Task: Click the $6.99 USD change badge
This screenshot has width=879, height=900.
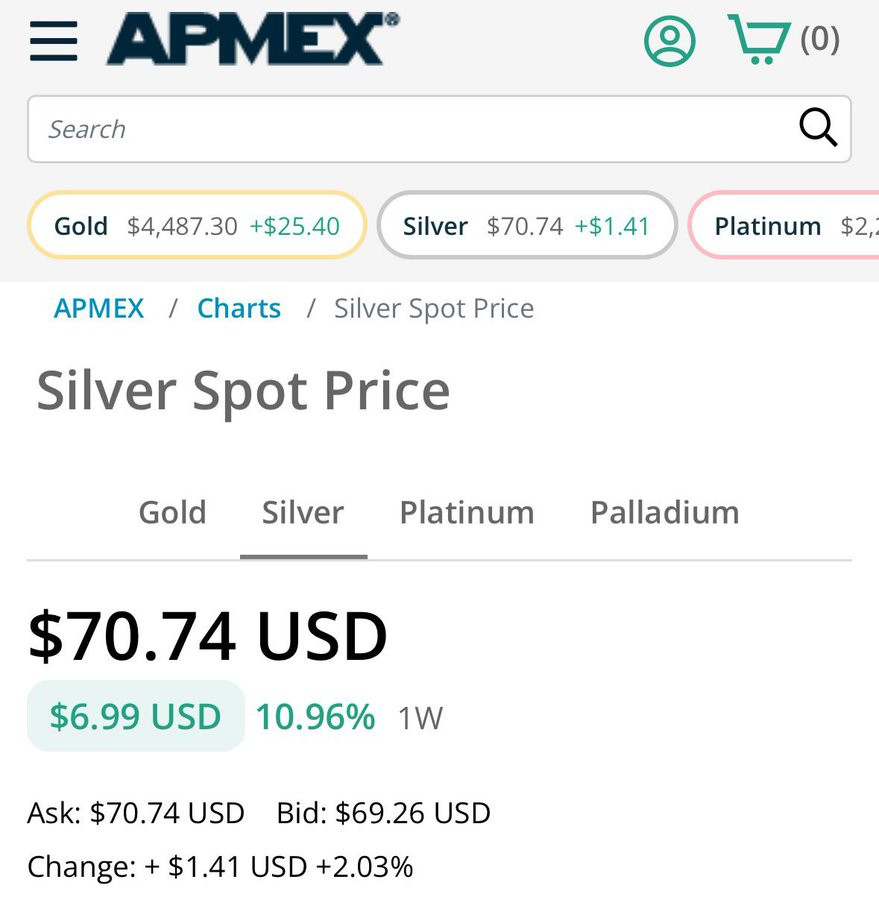Action: [x=136, y=716]
